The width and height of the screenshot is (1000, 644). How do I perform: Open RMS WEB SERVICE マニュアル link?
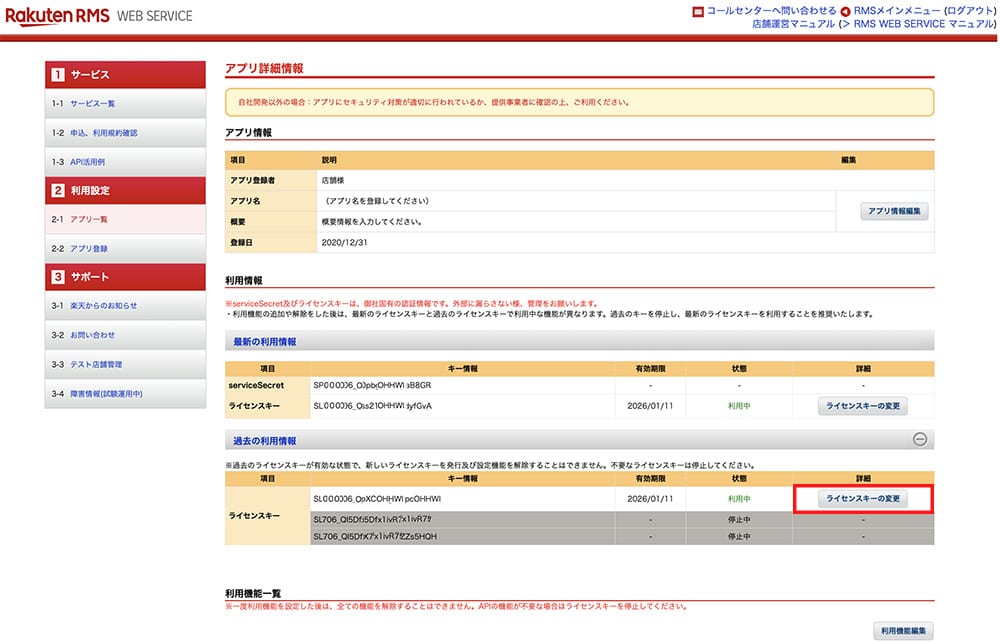[917, 24]
